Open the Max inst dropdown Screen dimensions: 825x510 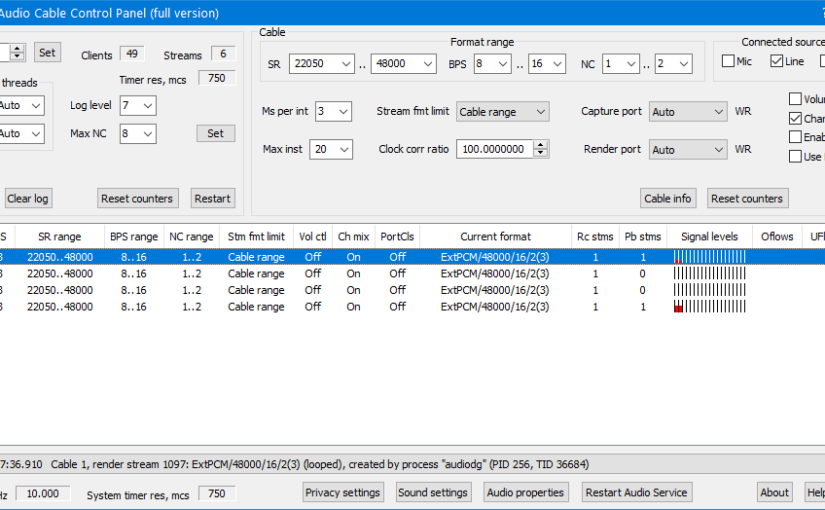point(331,150)
